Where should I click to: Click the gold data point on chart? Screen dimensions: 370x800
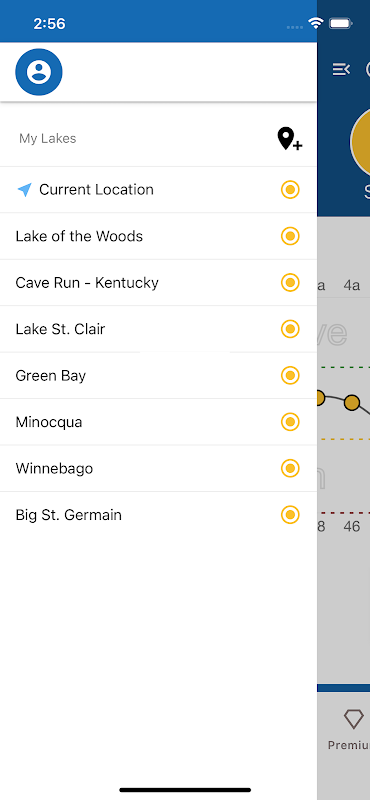click(352, 403)
